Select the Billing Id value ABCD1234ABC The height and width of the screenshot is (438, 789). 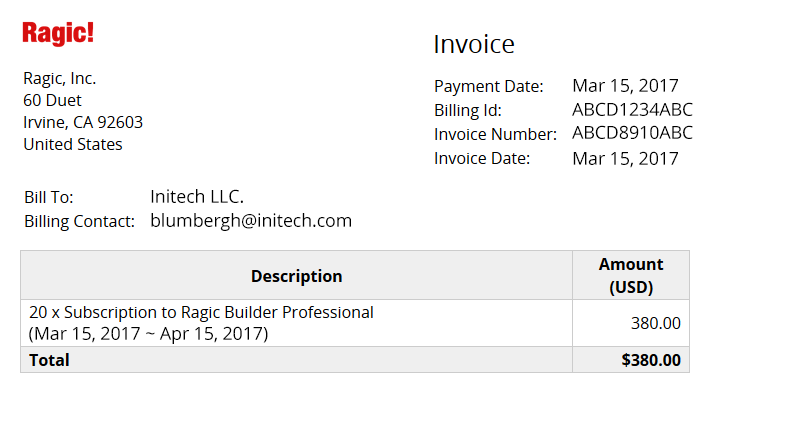(x=633, y=109)
